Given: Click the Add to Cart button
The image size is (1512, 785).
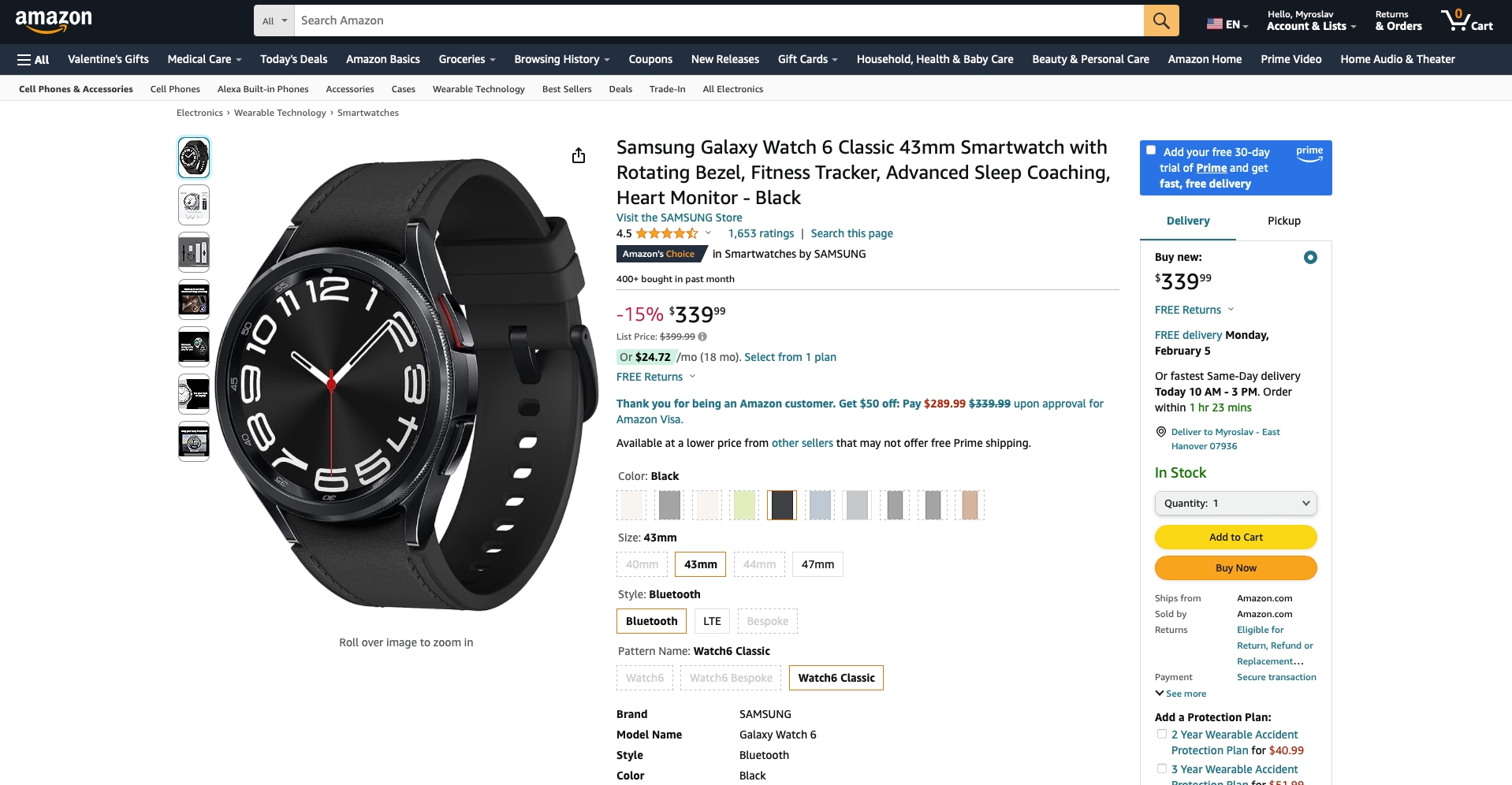Looking at the screenshot, I should pyautogui.click(x=1236, y=538).
